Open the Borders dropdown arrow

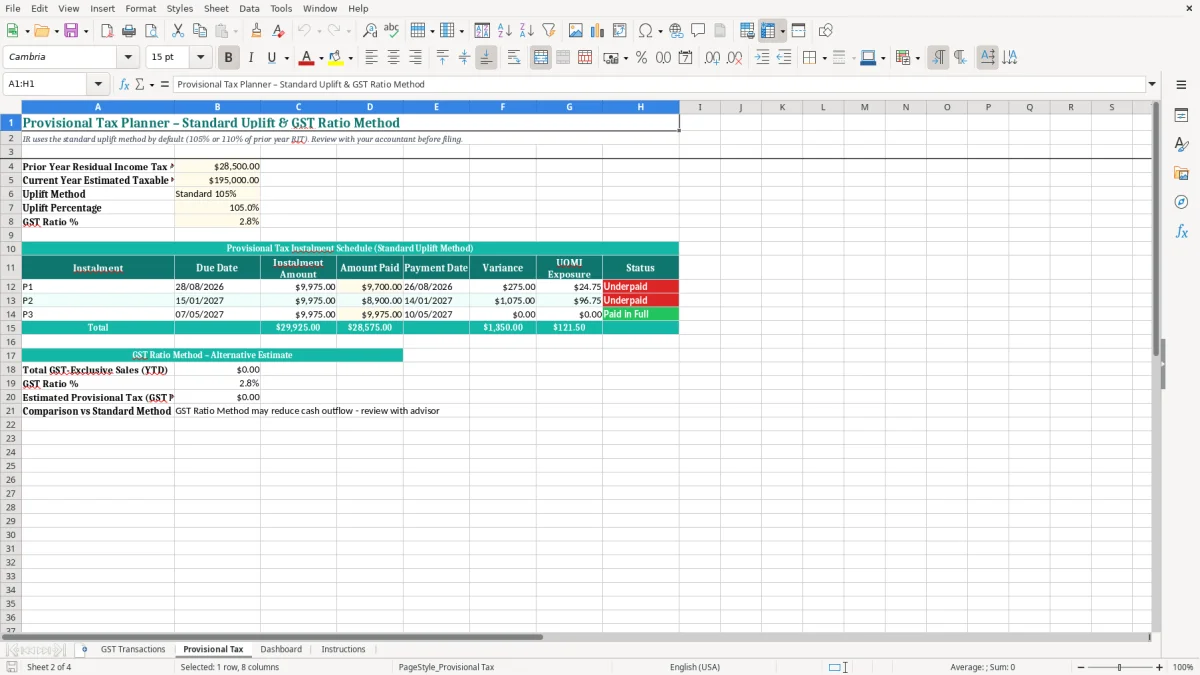[x=824, y=58]
